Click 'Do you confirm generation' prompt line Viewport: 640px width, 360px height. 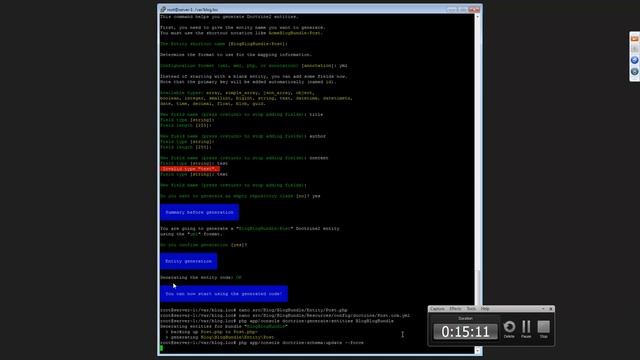(x=204, y=245)
